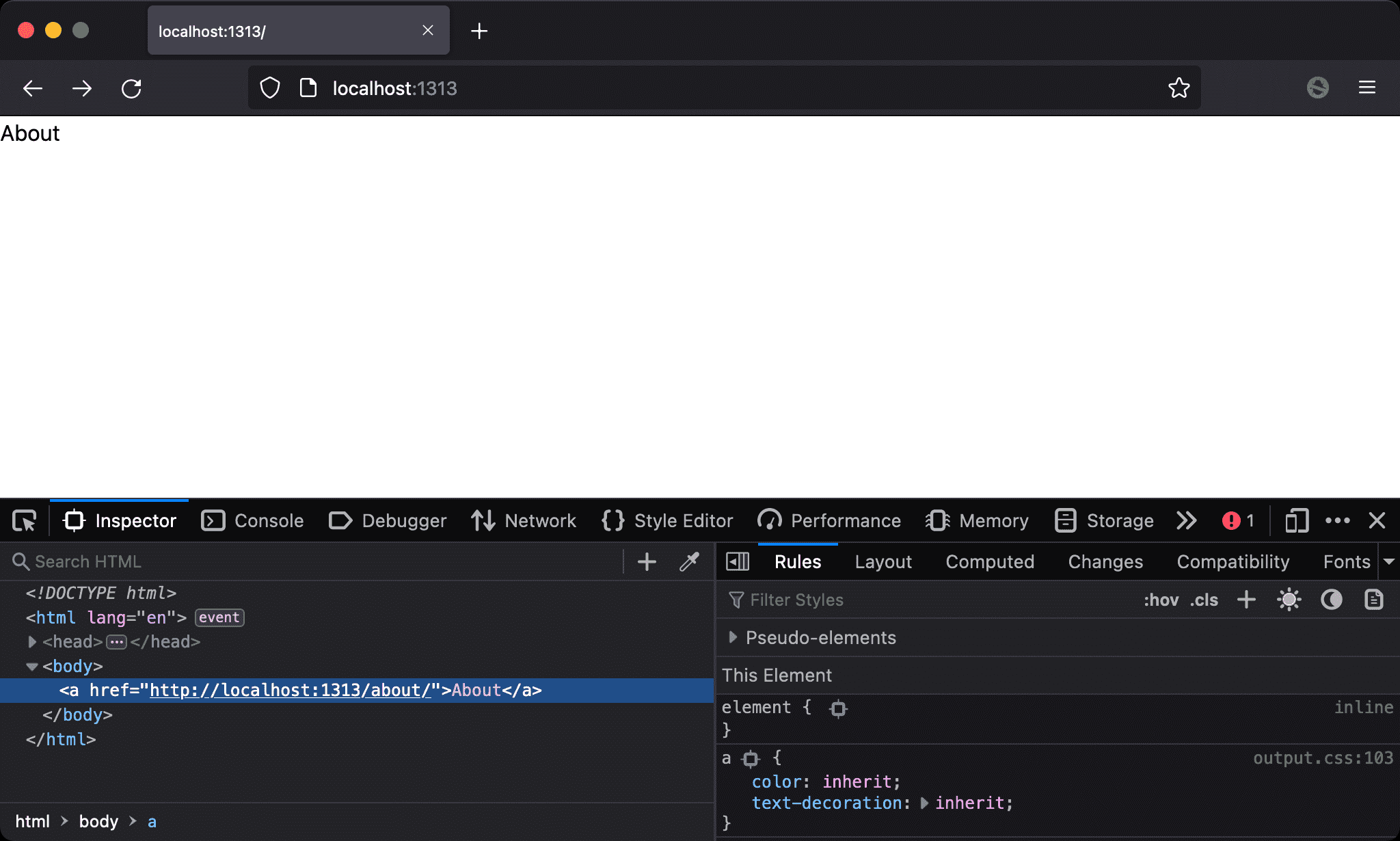The height and width of the screenshot is (841, 1400).
Task: Create a new node with plus icon
Action: 647,561
